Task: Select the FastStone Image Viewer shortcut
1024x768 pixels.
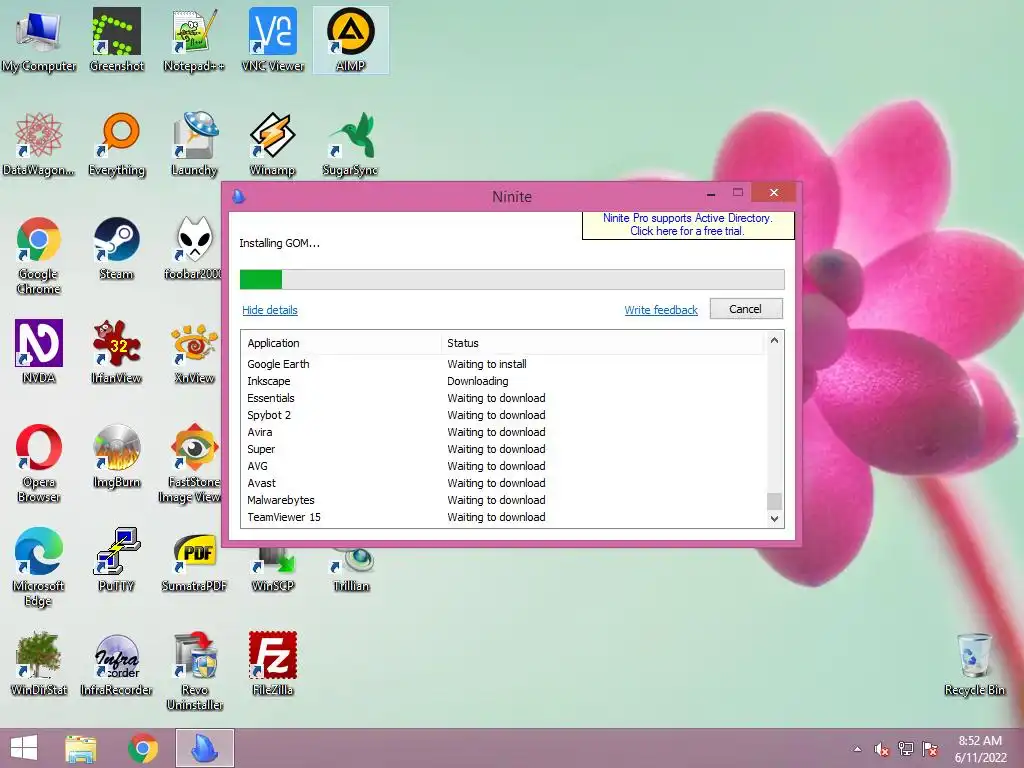Action: pos(190,464)
